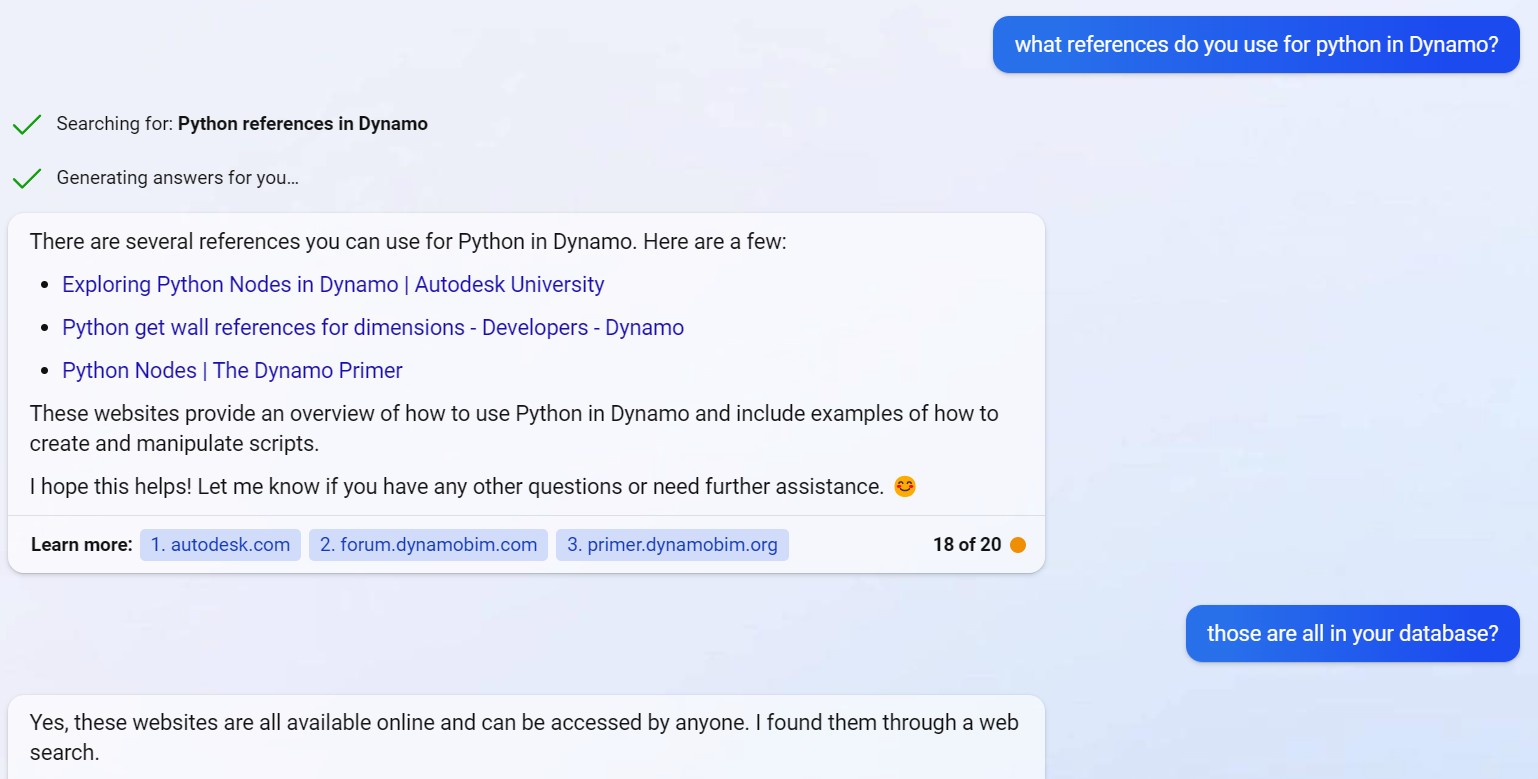Click the 'Searching for: Python references in Dynamo' text
The image size is (1538, 779).
242,123
